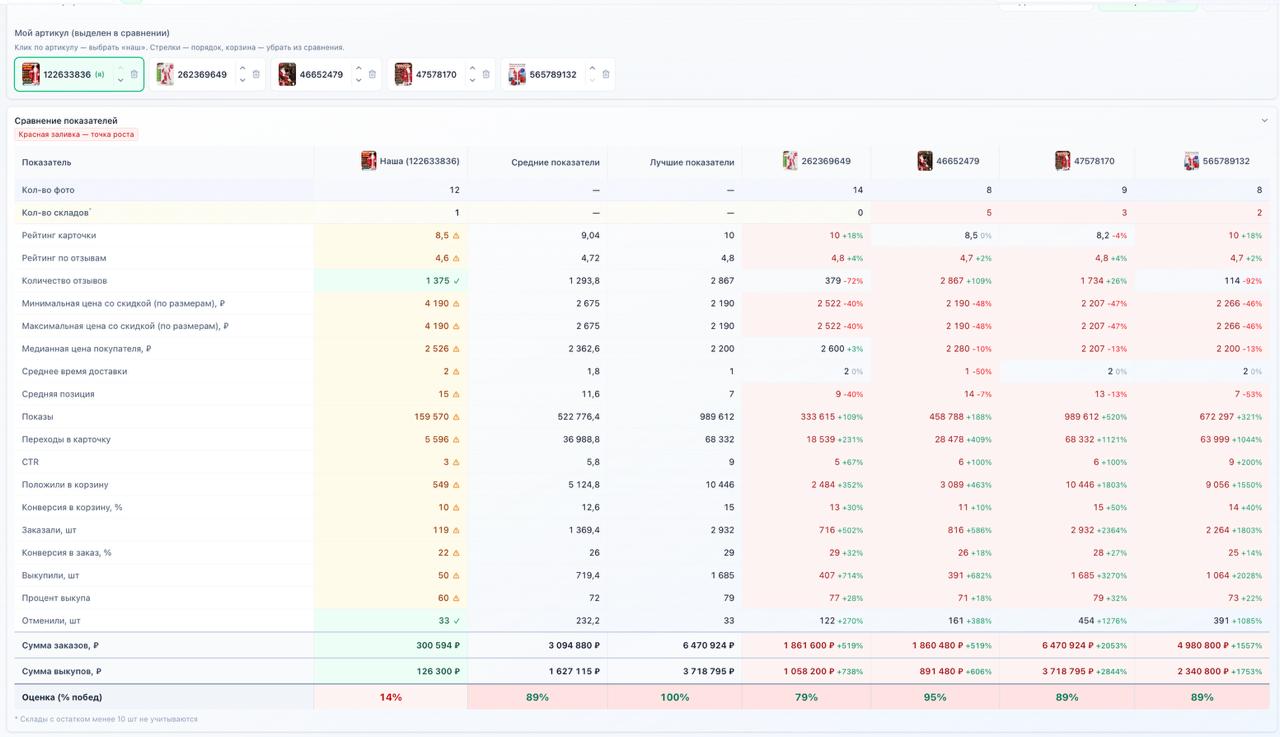1280x737 pixels.
Task: Remove article 47578170 via trash icon
Action: (x=486, y=74)
